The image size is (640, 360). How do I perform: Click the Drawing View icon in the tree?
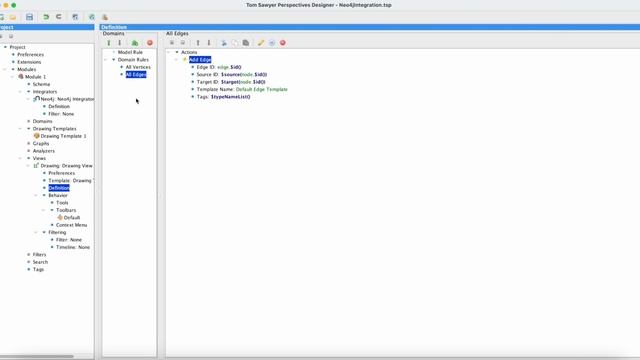(36, 166)
